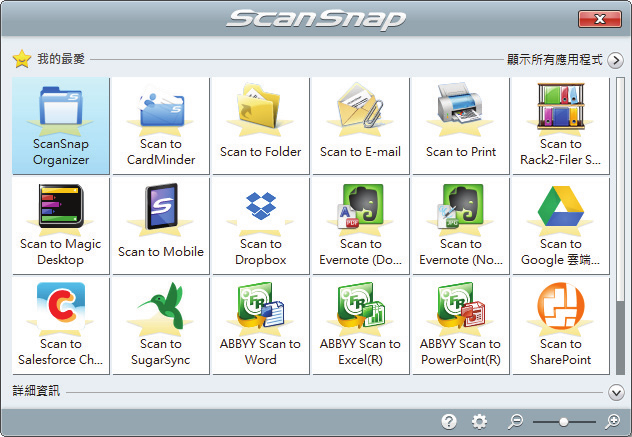Open Scan to SharePoint
Viewport: 632px width, 437px height.
tap(560, 325)
